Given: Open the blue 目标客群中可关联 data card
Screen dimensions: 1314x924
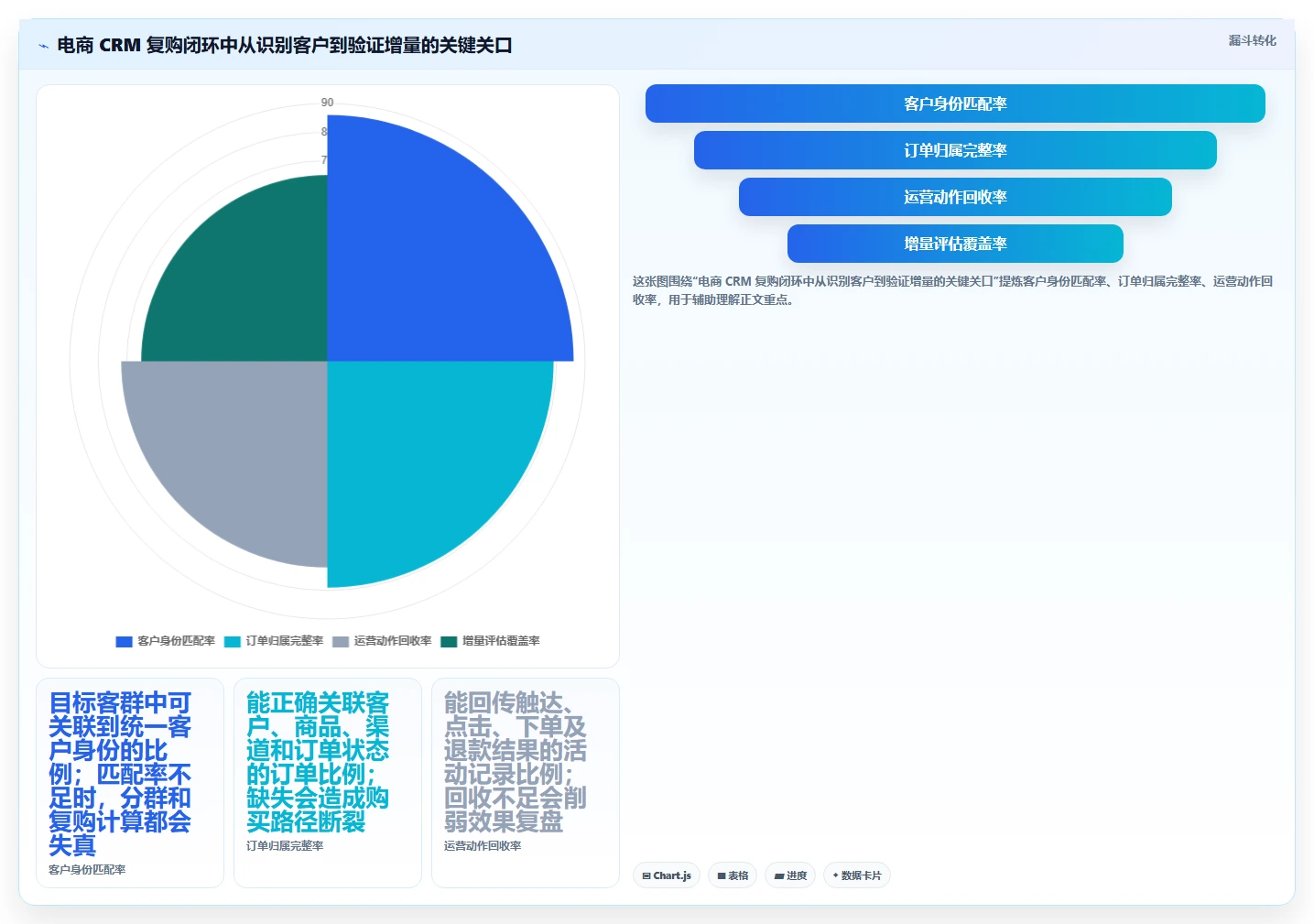Looking at the screenshot, I should [x=130, y=783].
